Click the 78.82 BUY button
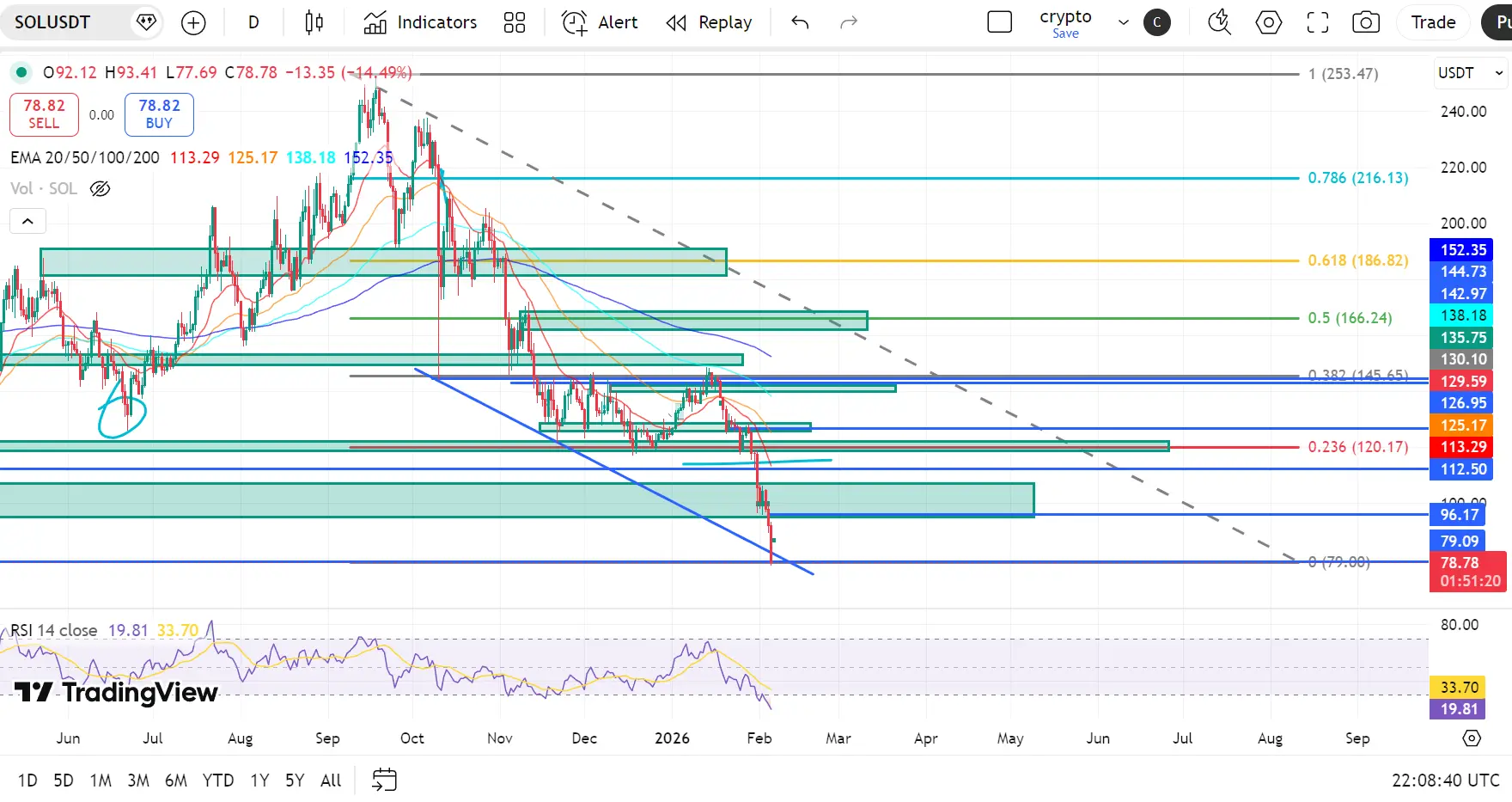 click(159, 114)
